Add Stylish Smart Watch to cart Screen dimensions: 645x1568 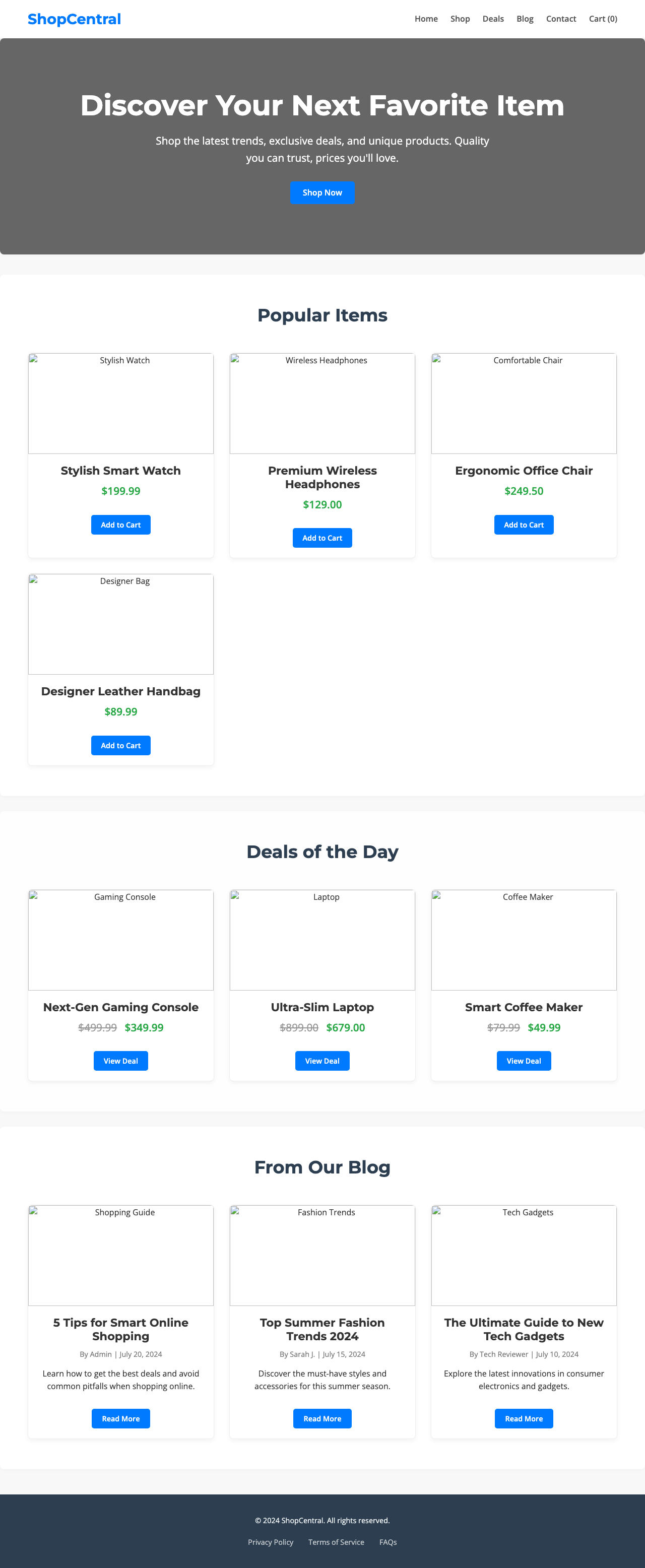click(120, 524)
